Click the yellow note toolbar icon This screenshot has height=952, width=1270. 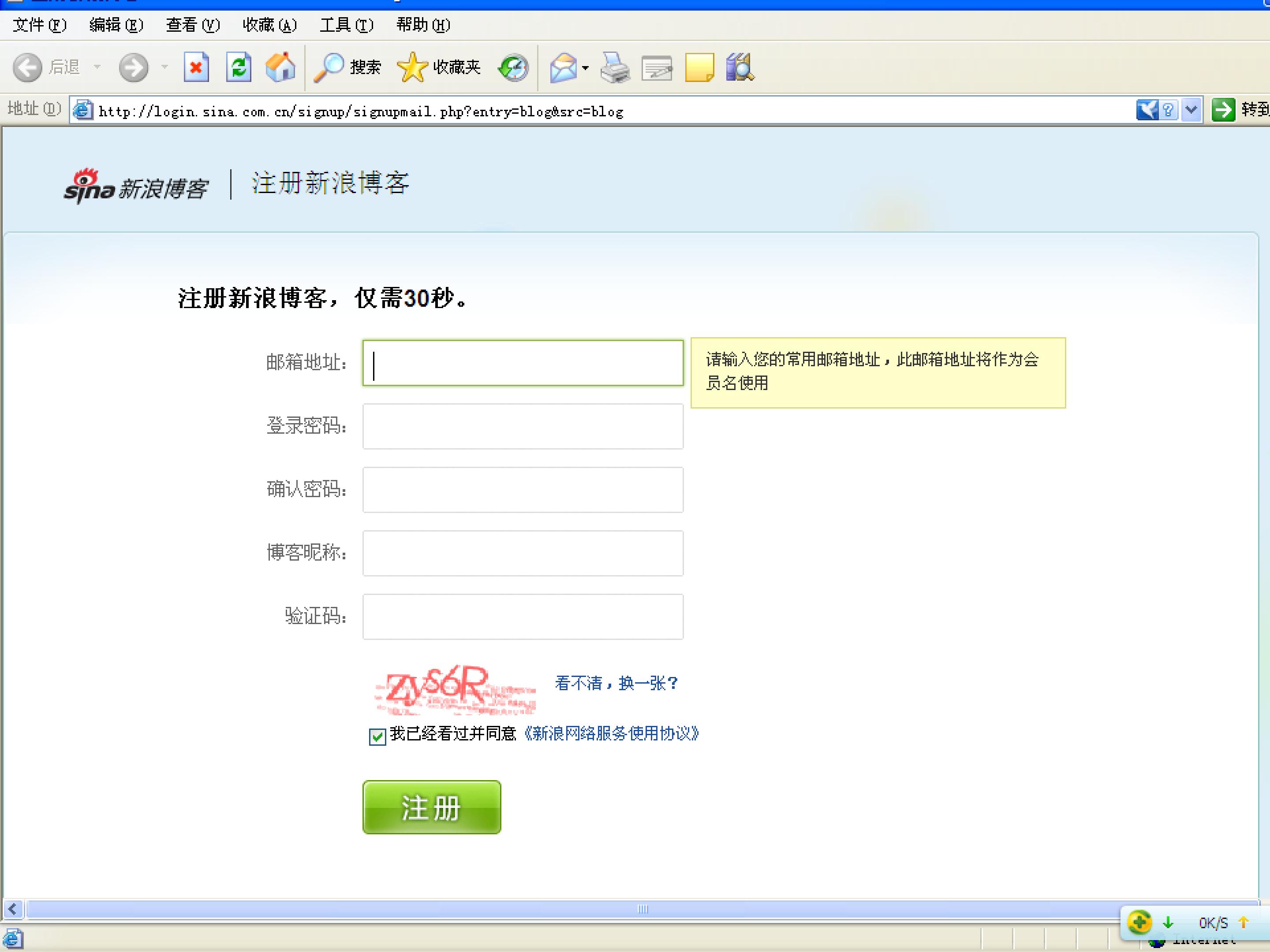(x=699, y=68)
